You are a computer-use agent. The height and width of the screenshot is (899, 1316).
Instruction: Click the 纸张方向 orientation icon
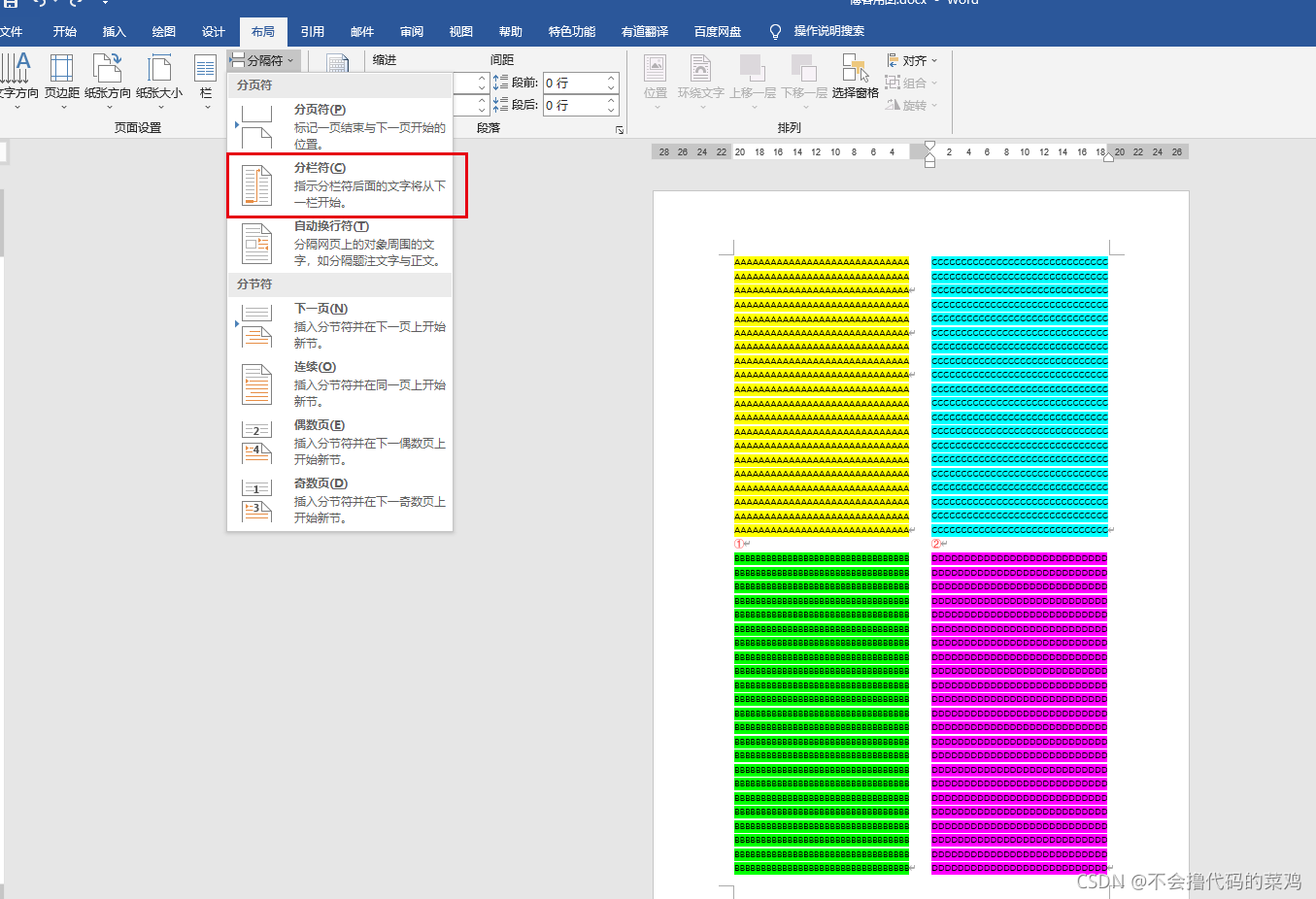pos(107,68)
